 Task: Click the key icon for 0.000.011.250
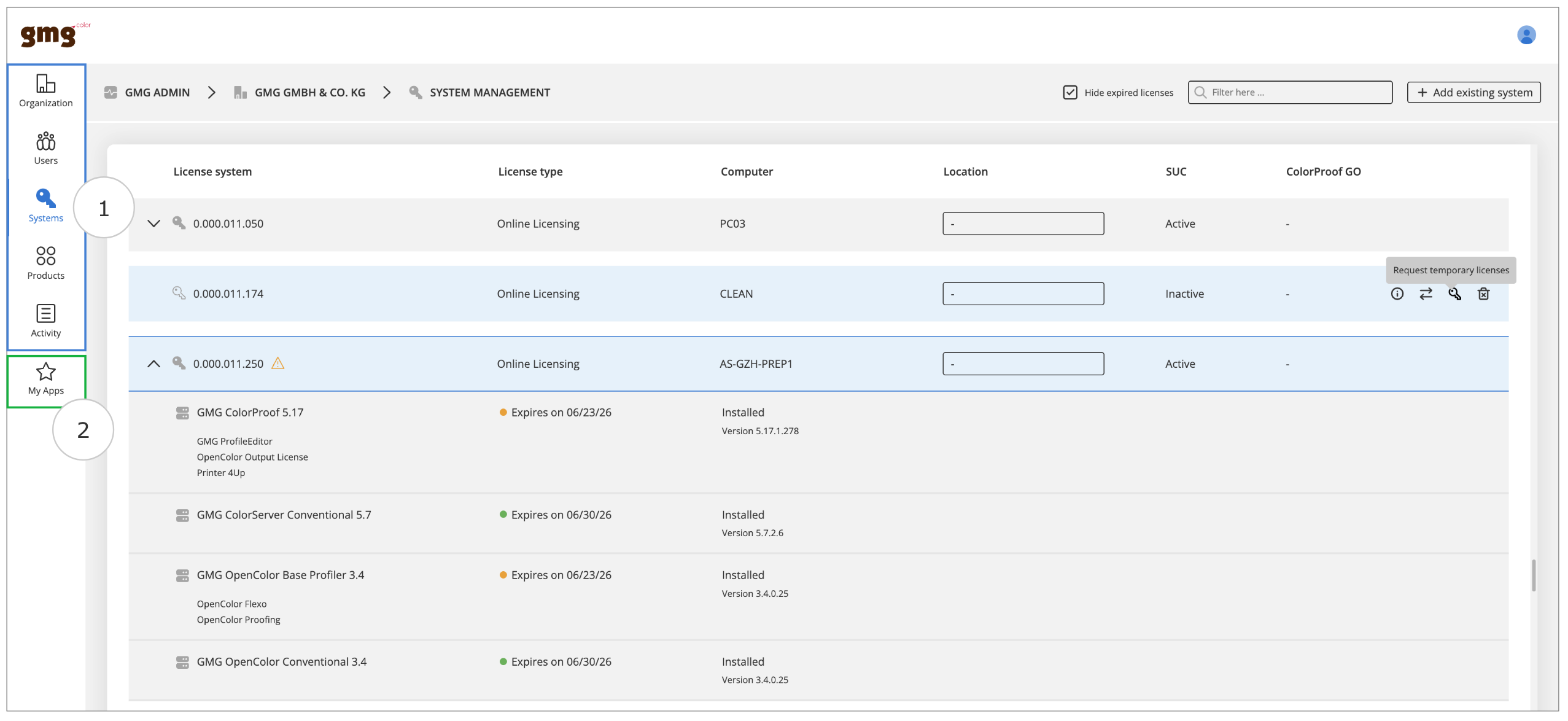pyautogui.click(x=179, y=363)
